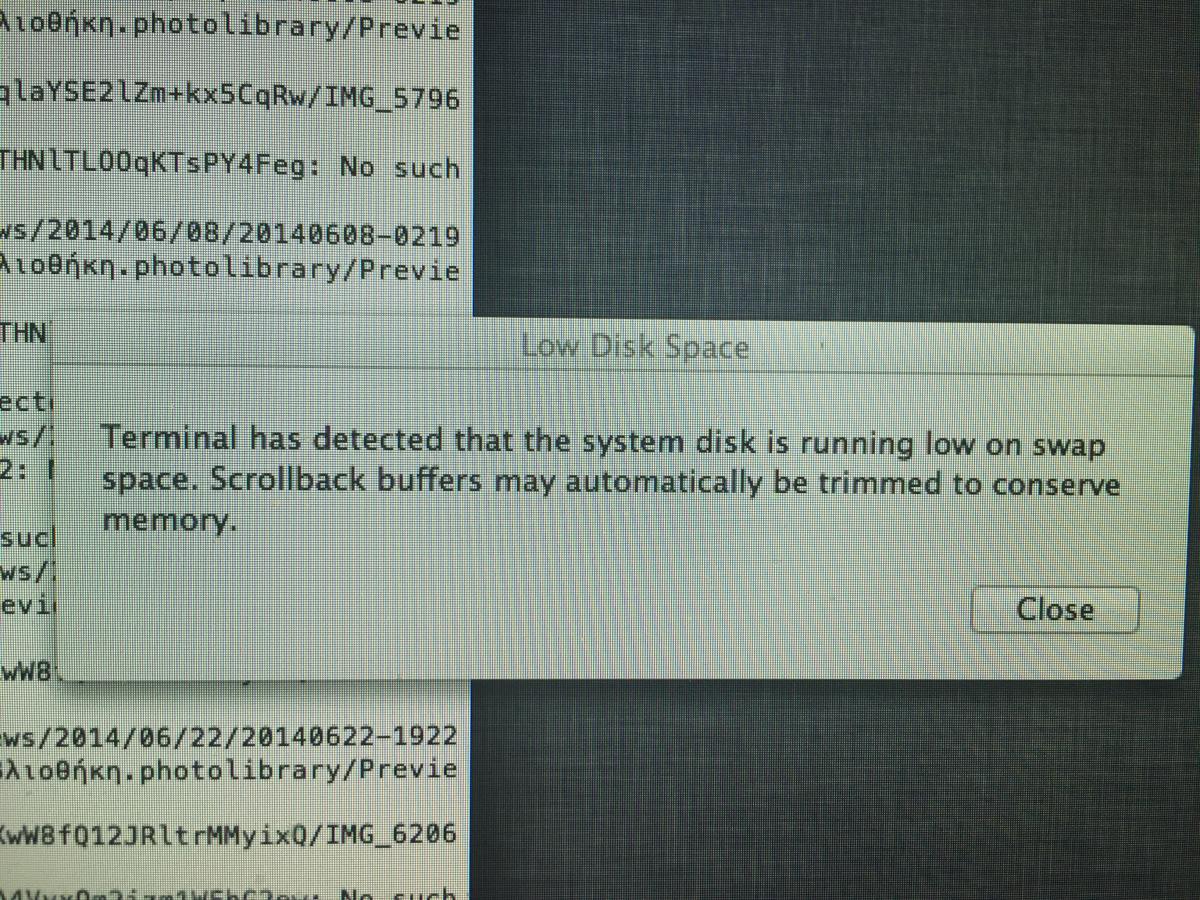The width and height of the screenshot is (1200, 900).
Task: Click the 2014/06/08/20140608-0219 path line
Action: point(230,236)
